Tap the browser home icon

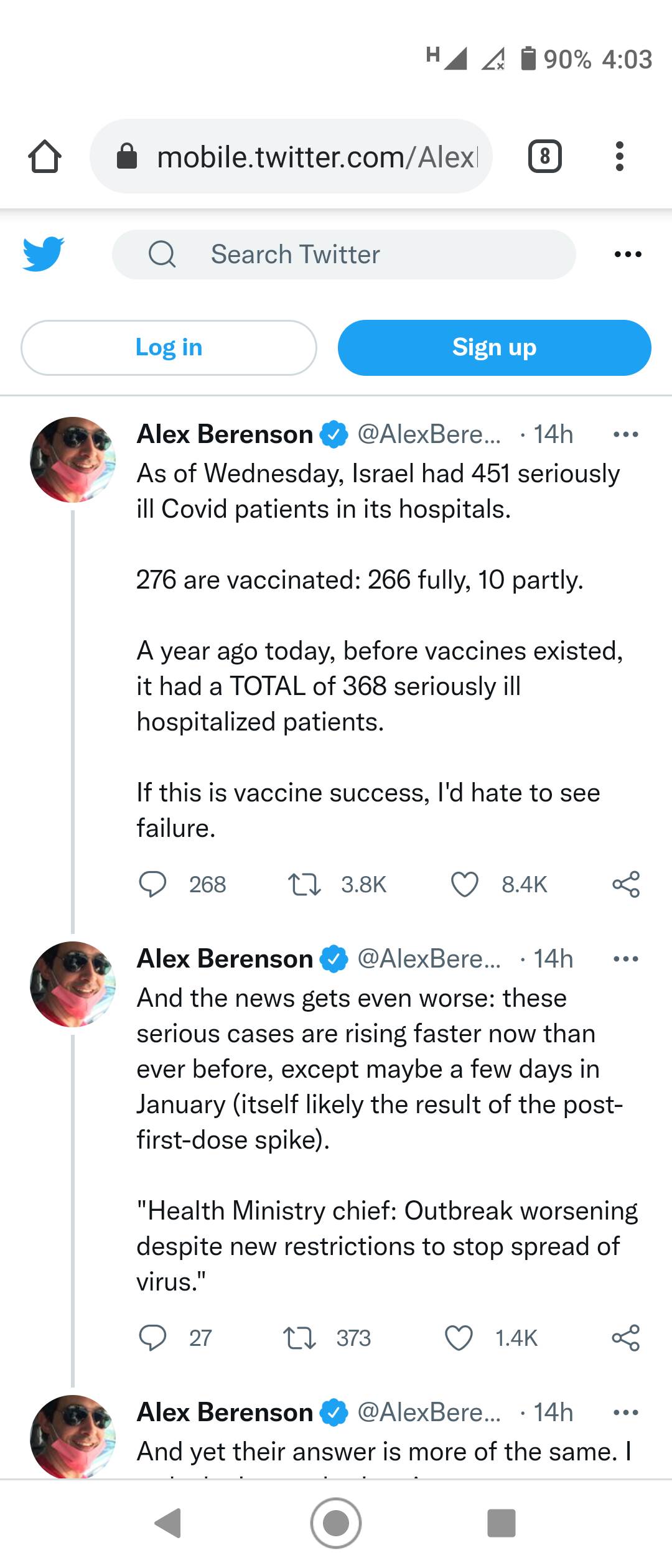pos(45,156)
